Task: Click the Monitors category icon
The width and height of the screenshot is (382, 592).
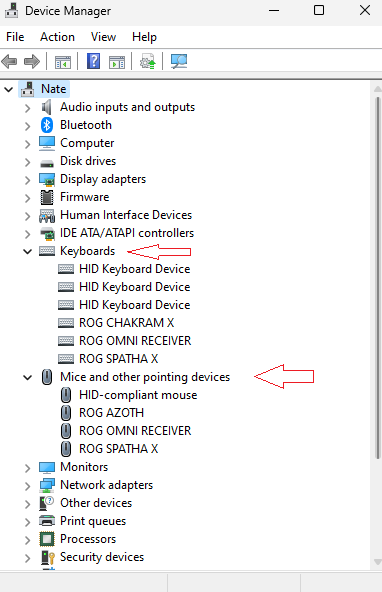Action: point(47,467)
